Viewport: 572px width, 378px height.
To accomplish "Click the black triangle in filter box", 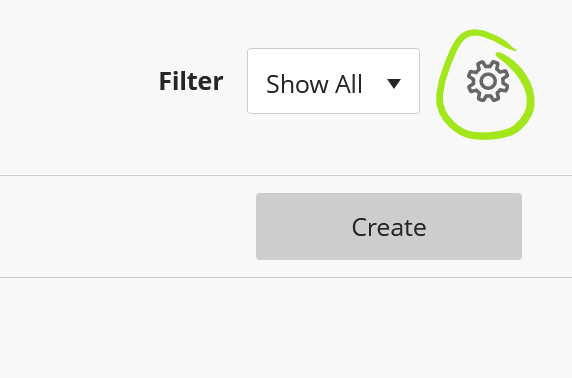I will point(394,84).
